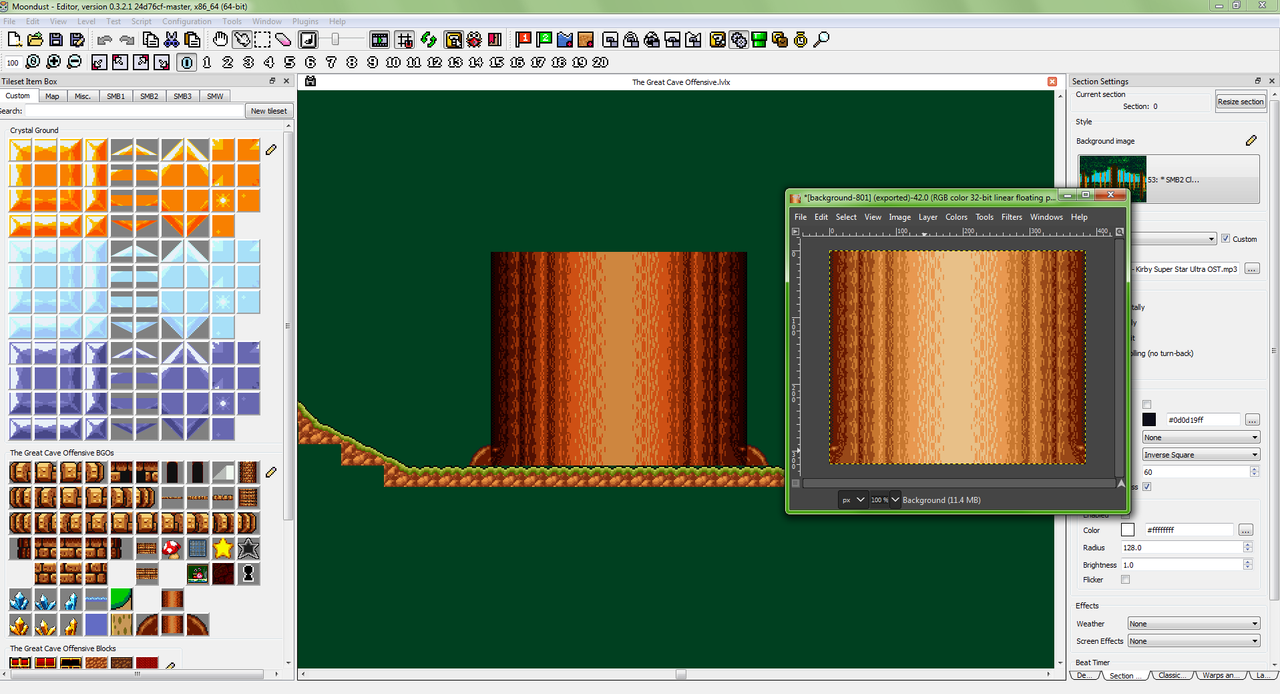1280x694 pixels.
Task: Open the Filters menu in GIMP
Action: click(1012, 217)
